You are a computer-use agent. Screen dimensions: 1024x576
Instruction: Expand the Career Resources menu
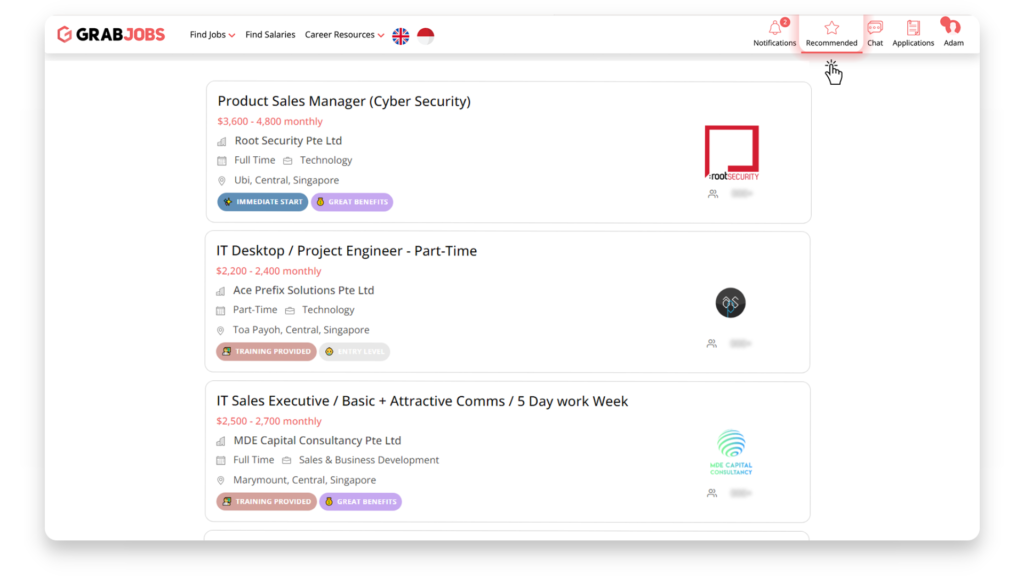[x=344, y=35]
